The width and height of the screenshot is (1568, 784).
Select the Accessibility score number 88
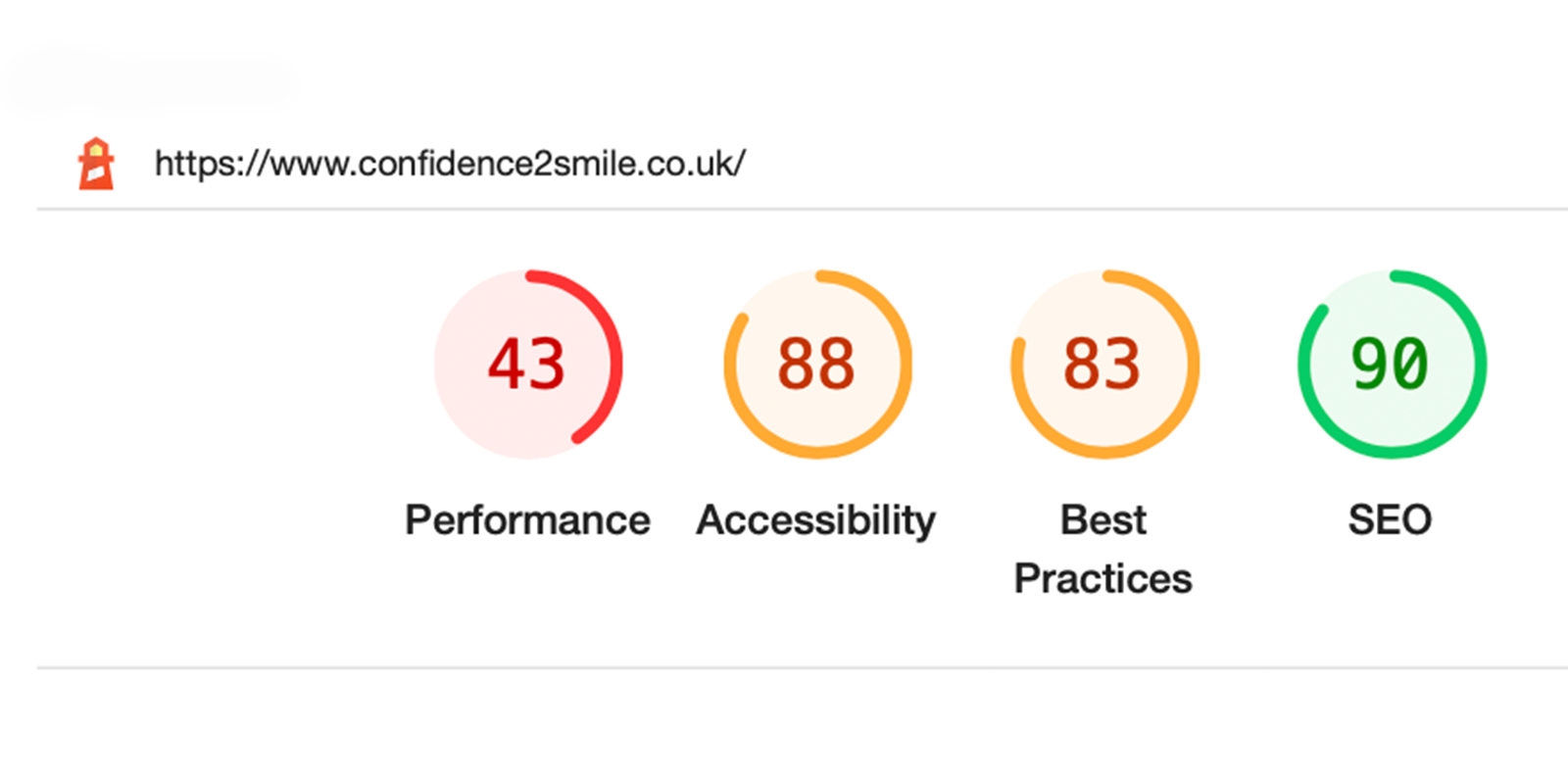(816, 365)
